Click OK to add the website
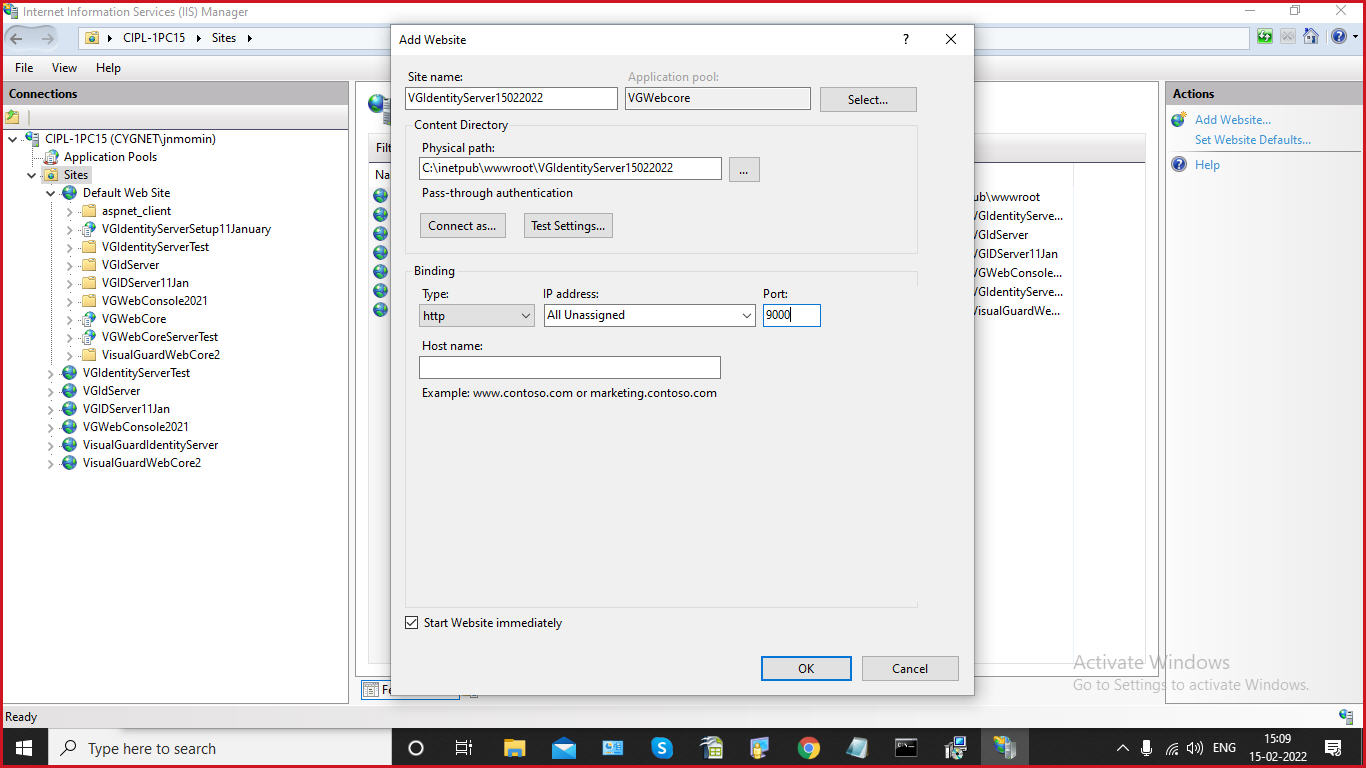 click(x=806, y=668)
